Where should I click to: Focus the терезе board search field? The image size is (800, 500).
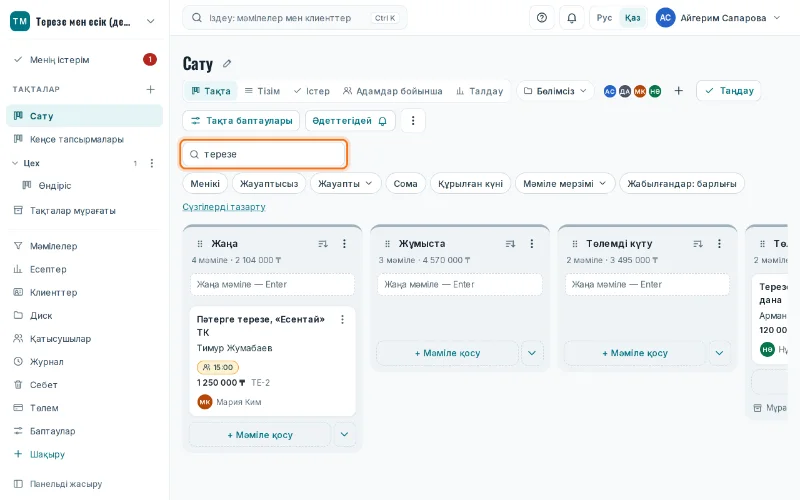point(264,154)
